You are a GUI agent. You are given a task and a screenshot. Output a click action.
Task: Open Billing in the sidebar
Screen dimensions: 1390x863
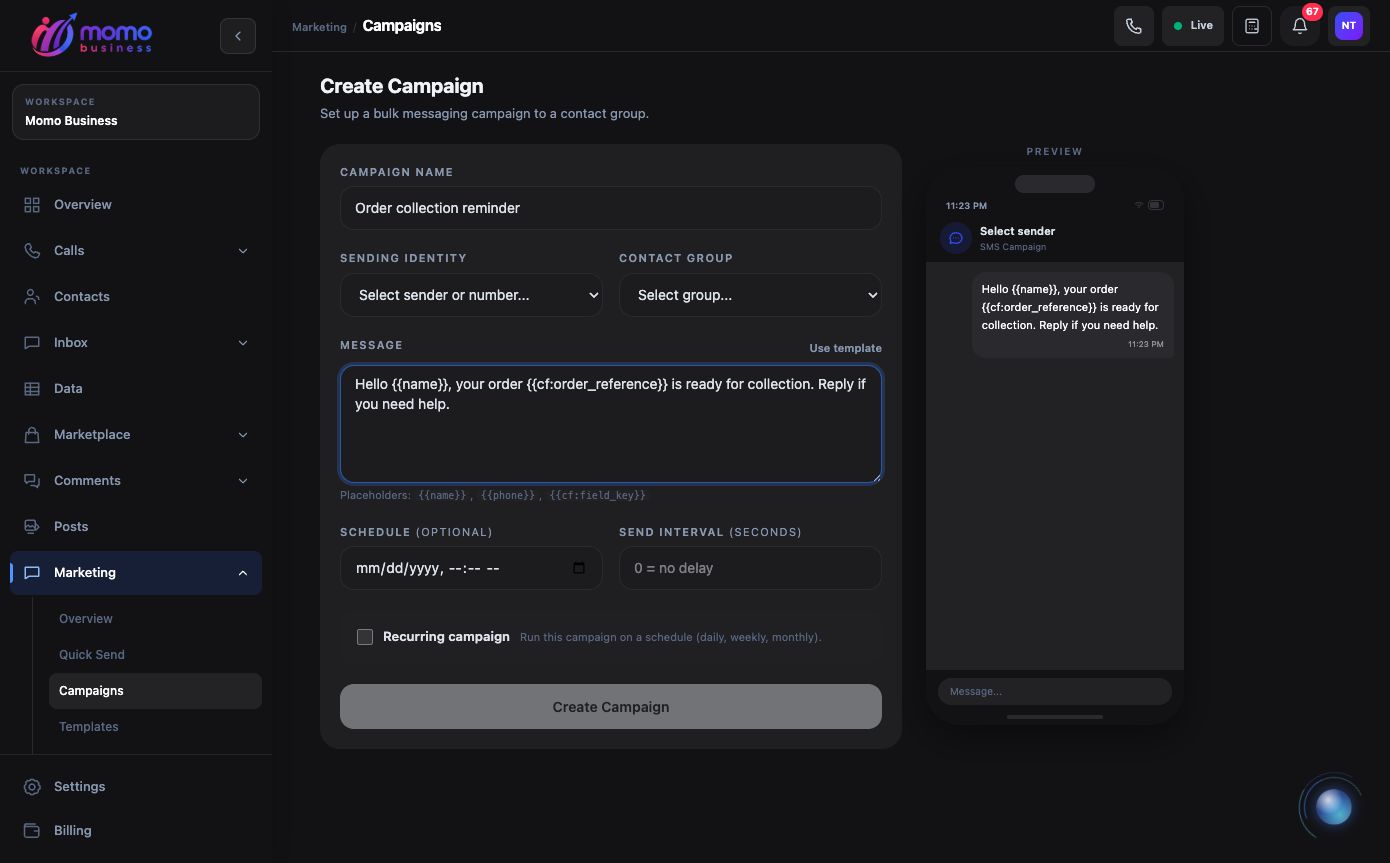pos(136,831)
